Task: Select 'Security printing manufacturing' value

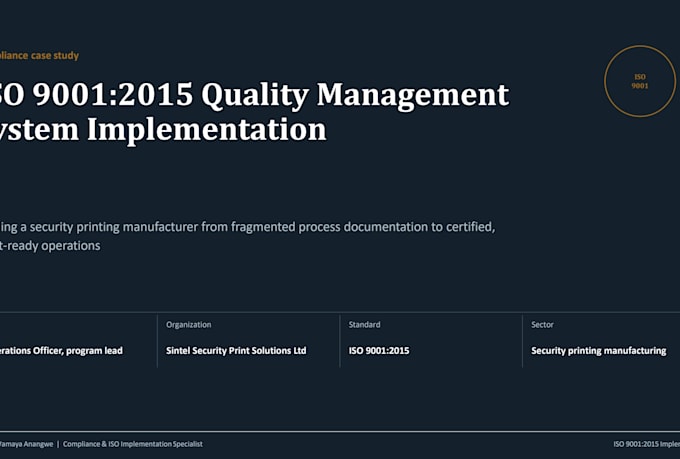Action: (598, 351)
